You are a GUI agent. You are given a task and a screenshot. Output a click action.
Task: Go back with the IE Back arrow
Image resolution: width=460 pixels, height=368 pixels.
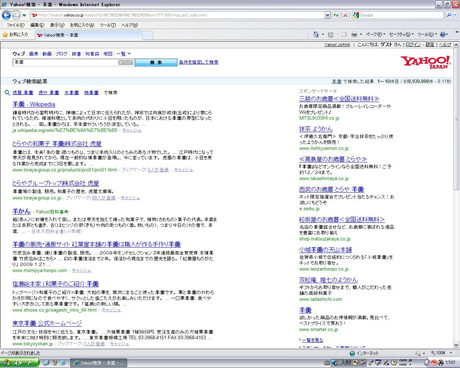point(6,15)
